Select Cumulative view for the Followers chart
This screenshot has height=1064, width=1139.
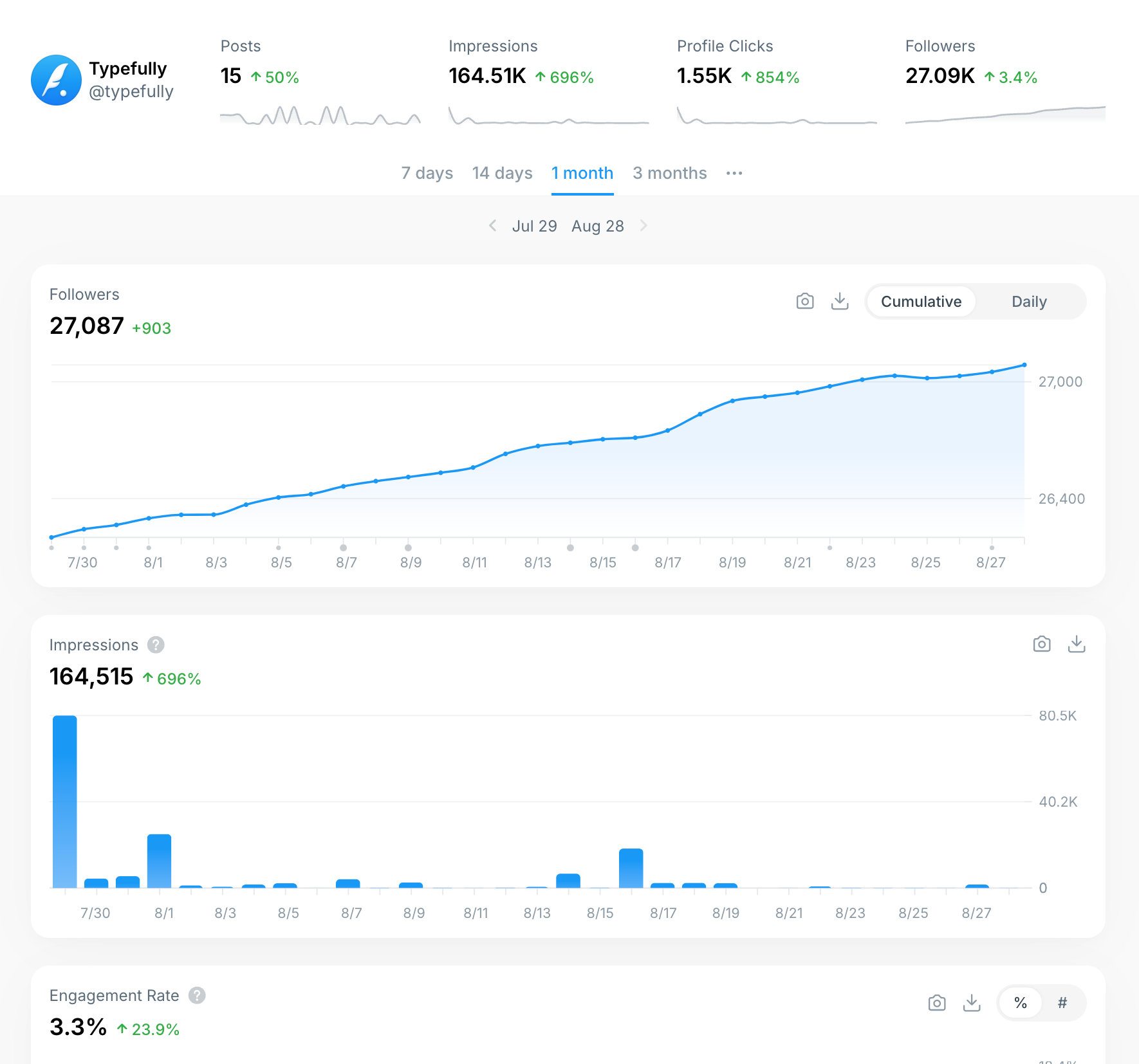pos(921,301)
